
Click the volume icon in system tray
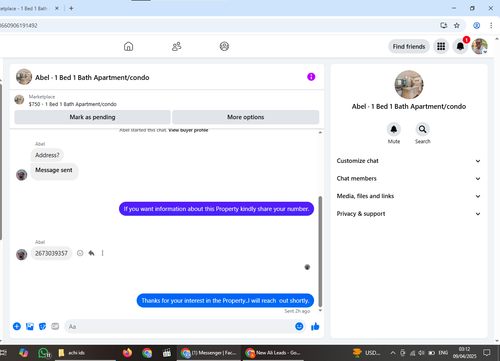click(422, 353)
